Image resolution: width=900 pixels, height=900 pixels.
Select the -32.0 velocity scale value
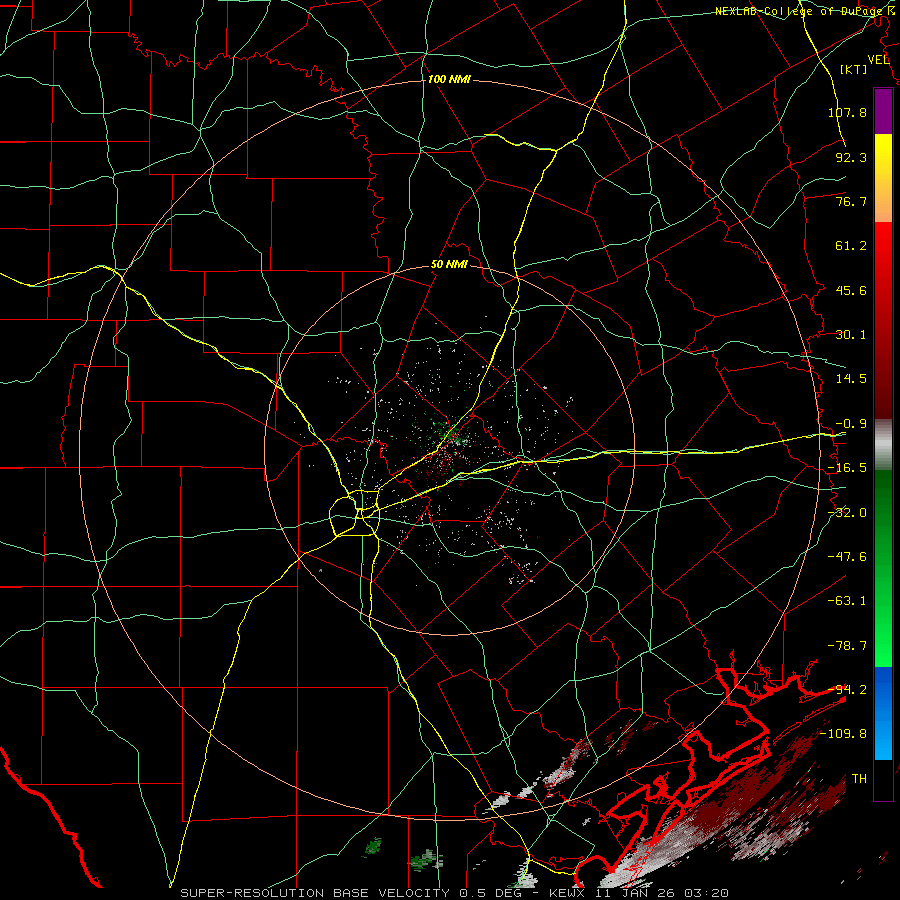click(x=847, y=513)
